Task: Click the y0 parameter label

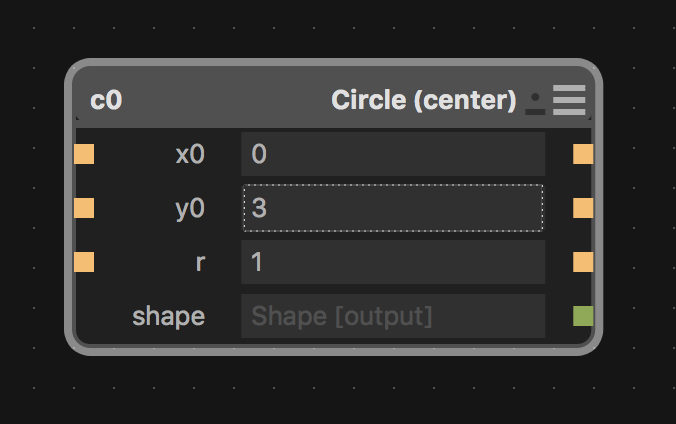Action: [190, 209]
